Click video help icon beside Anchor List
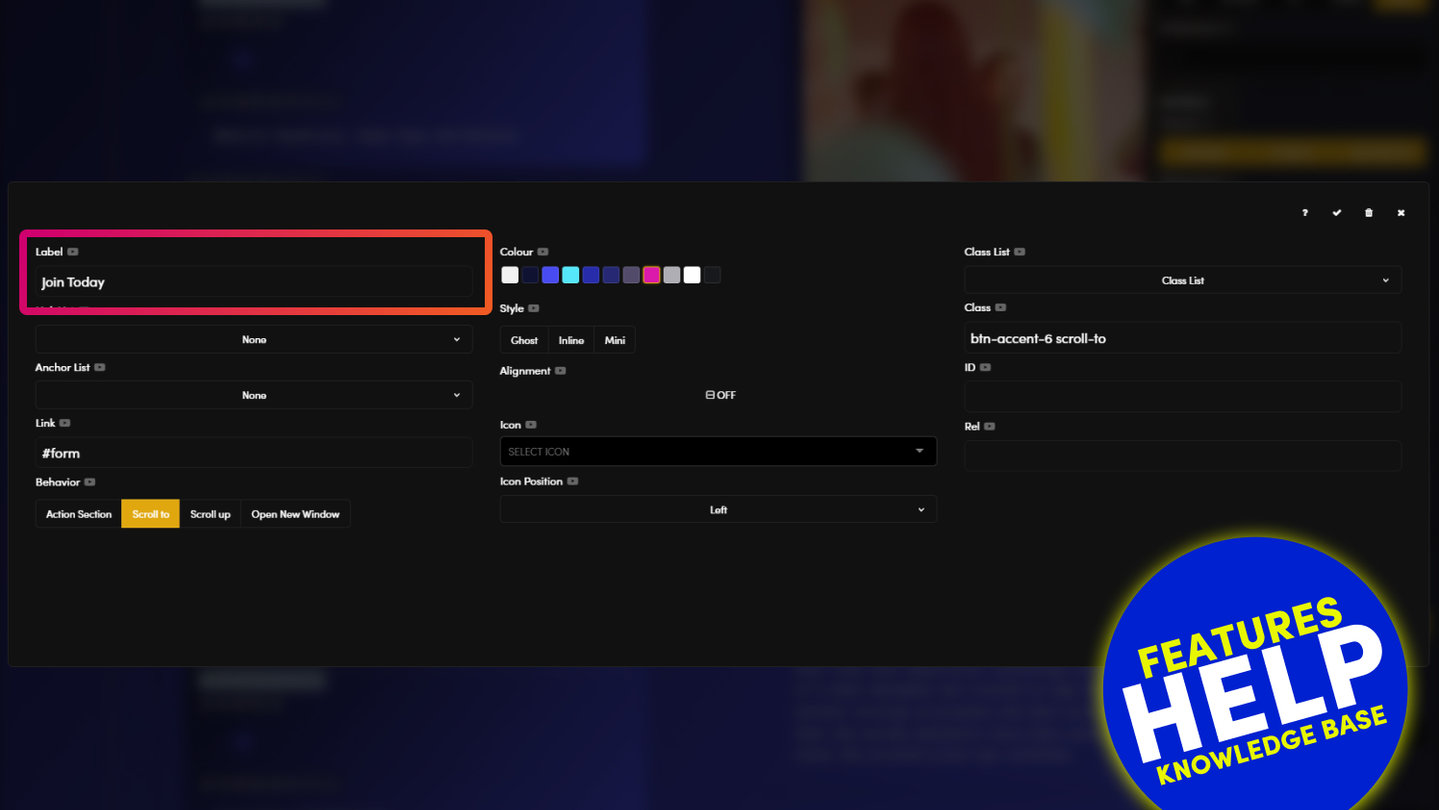1439x810 pixels. click(100, 368)
